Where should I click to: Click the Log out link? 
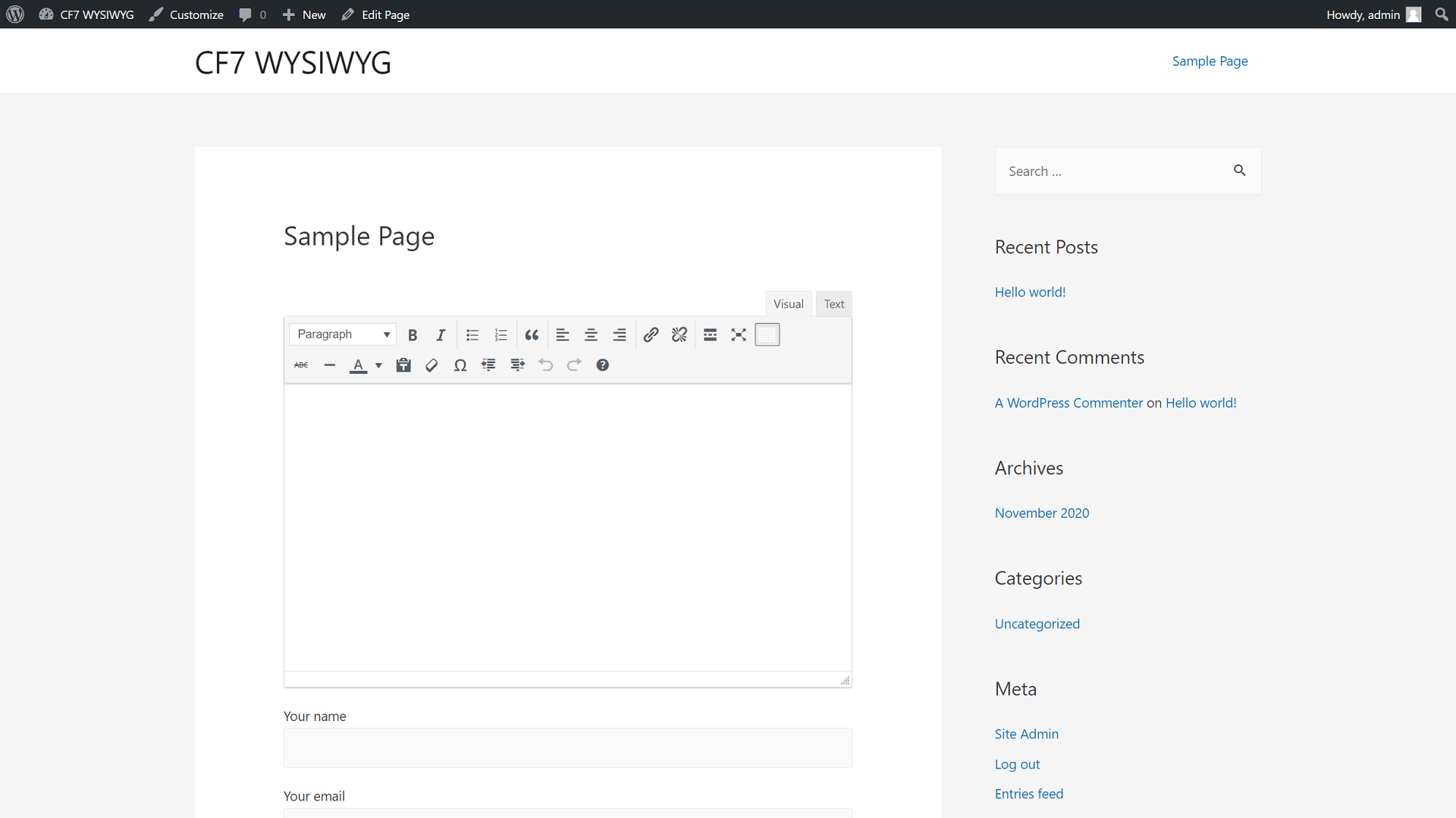coord(1017,764)
